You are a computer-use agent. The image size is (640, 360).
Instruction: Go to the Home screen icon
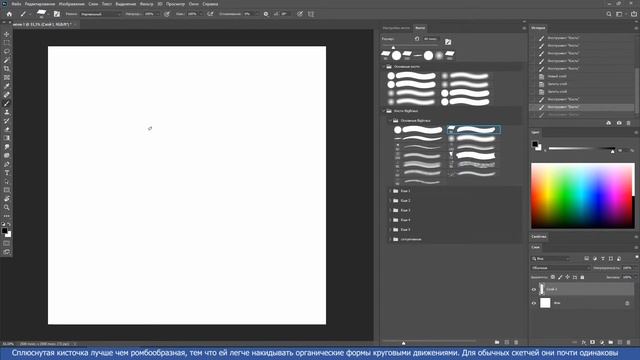(9, 14)
